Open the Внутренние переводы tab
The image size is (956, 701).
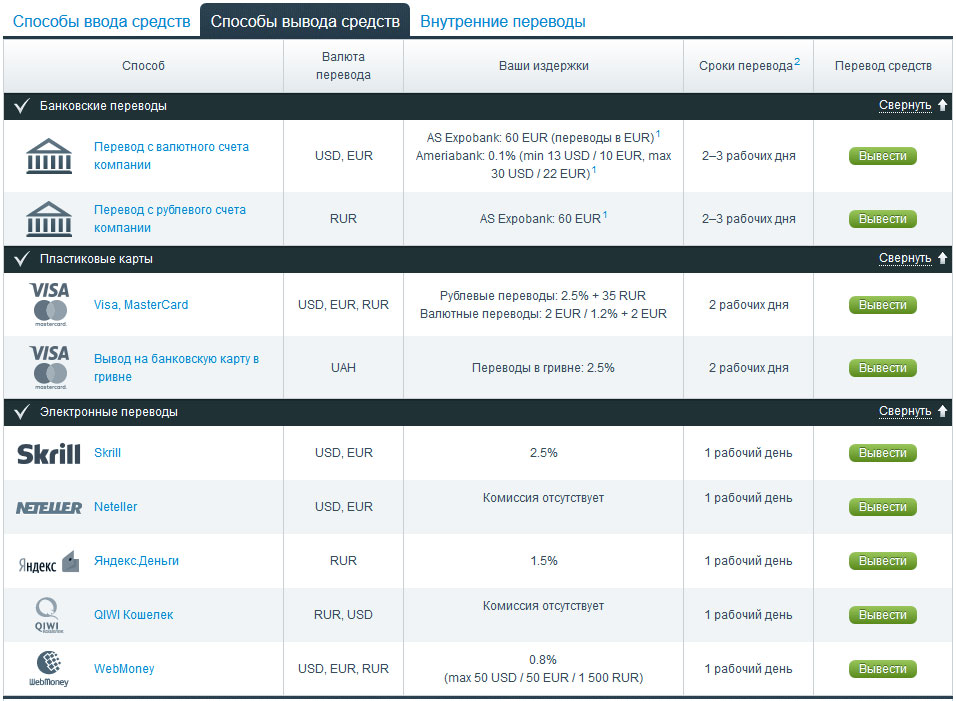(502, 21)
